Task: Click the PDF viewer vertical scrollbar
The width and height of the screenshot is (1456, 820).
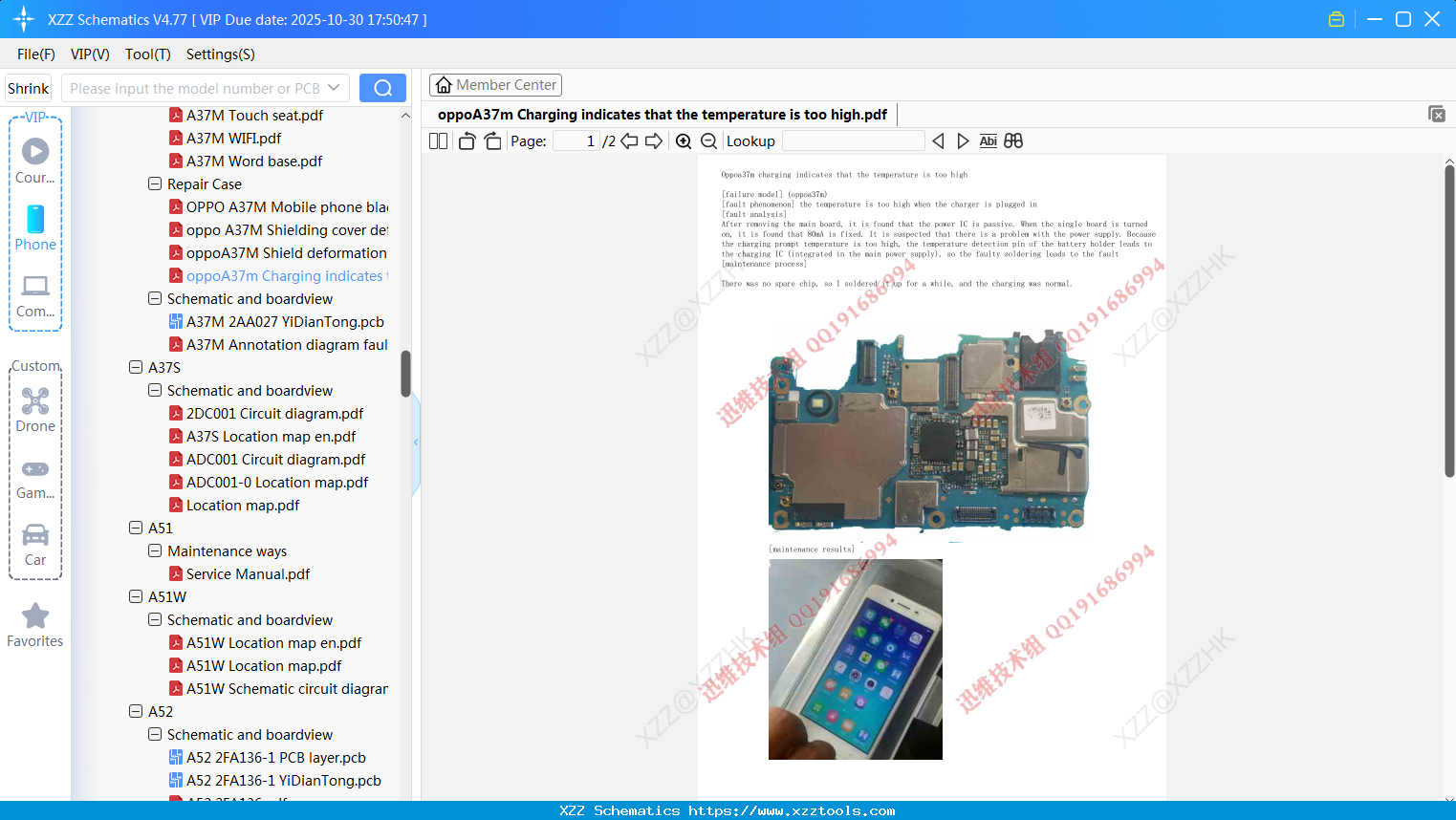Action: tap(1449, 321)
